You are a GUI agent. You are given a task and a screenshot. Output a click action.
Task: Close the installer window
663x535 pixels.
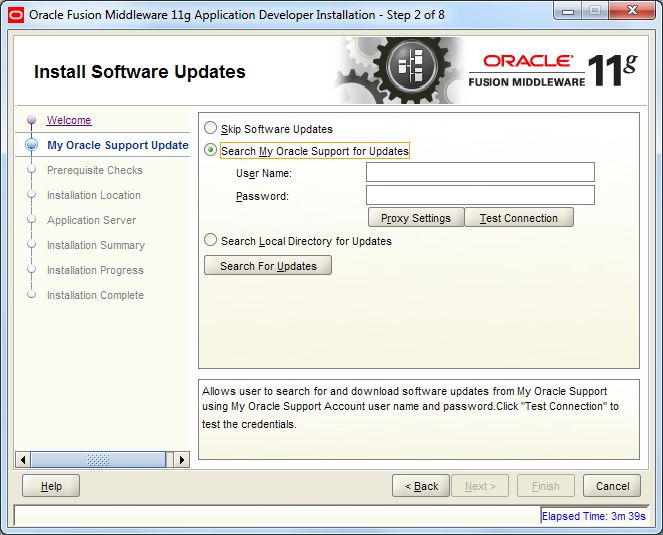pos(632,11)
